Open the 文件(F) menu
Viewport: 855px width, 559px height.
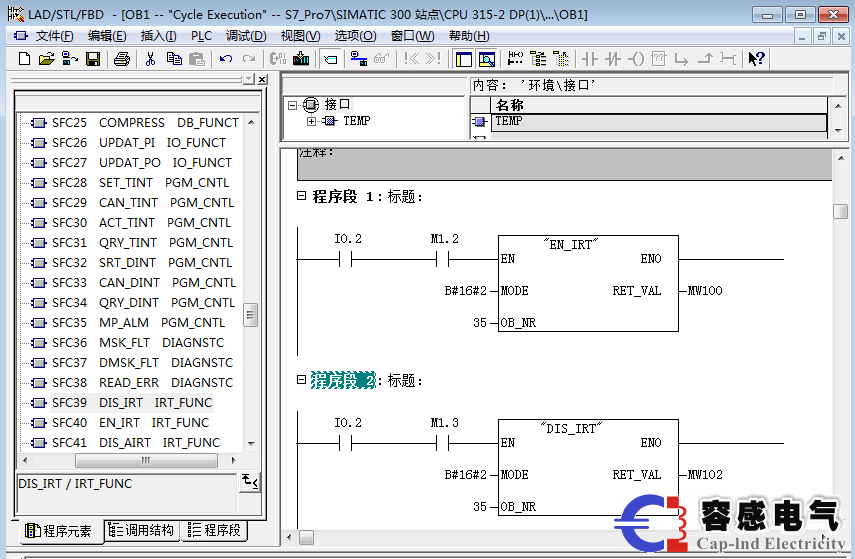point(55,36)
